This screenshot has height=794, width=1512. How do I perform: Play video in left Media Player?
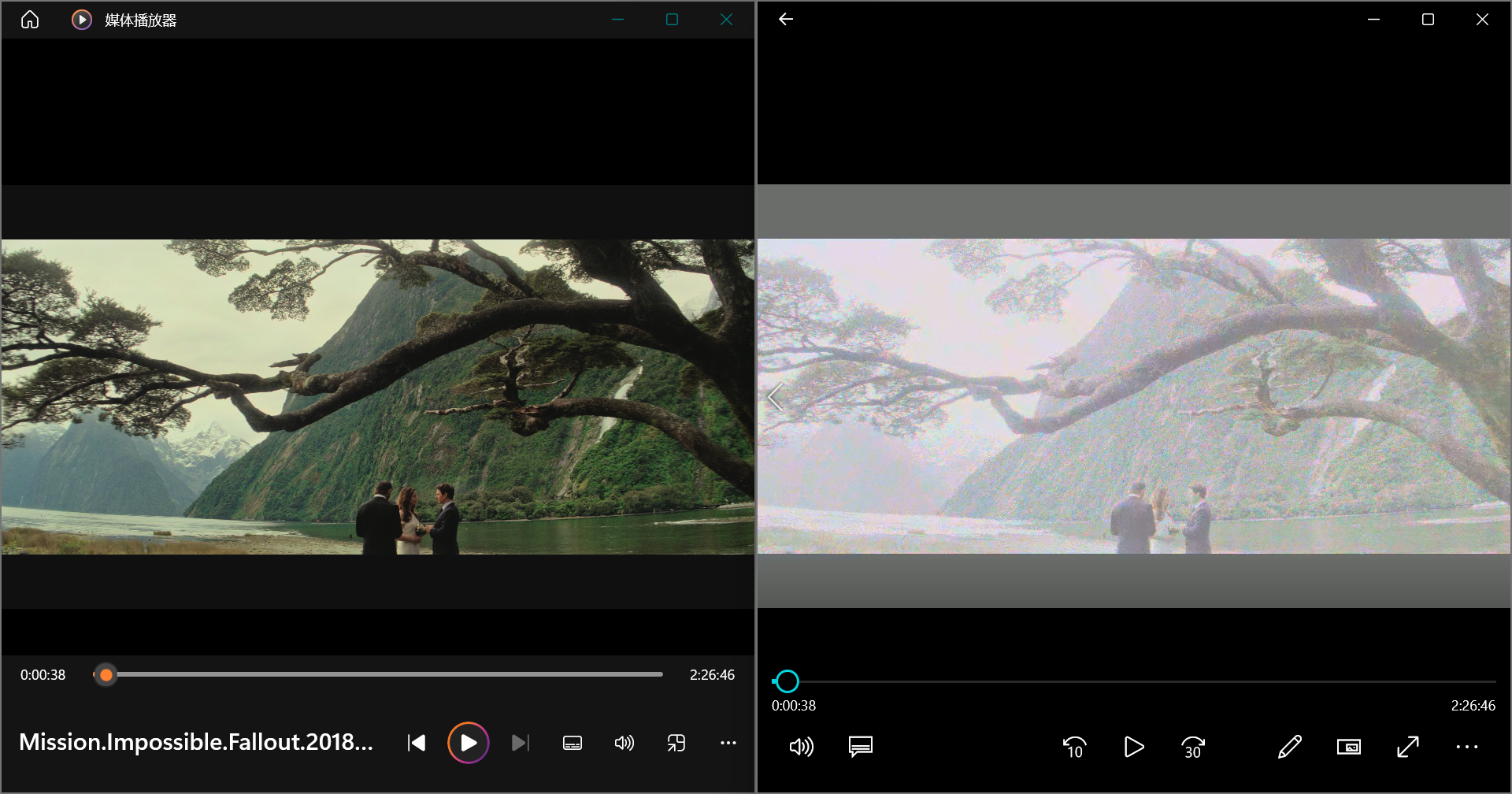pyautogui.click(x=469, y=743)
